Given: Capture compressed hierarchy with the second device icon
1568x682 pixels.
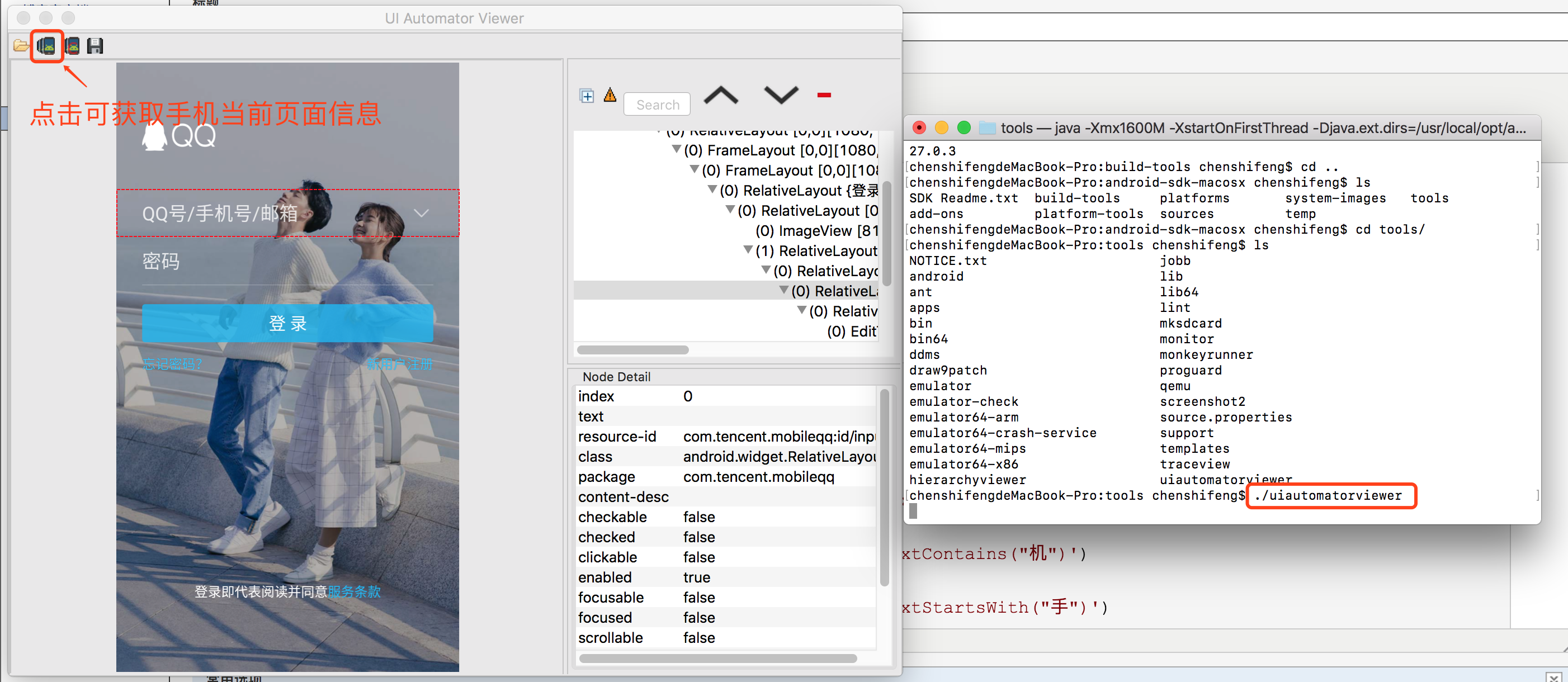Looking at the screenshot, I should pyautogui.click(x=72, y=46).
